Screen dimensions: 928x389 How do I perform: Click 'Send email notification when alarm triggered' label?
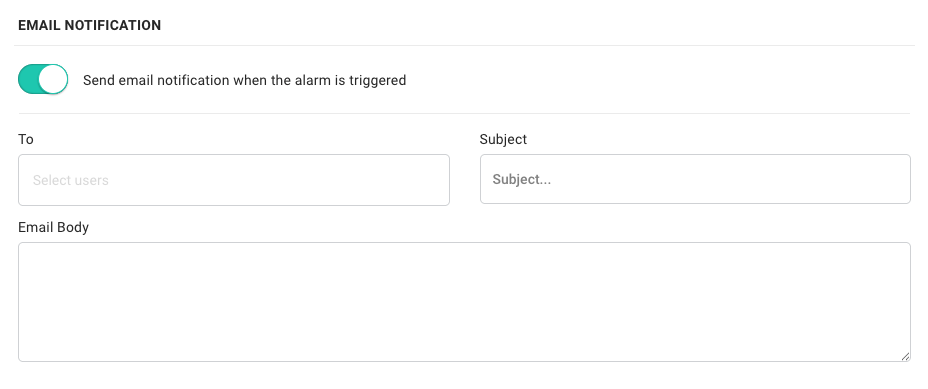[x=244, y=80]
